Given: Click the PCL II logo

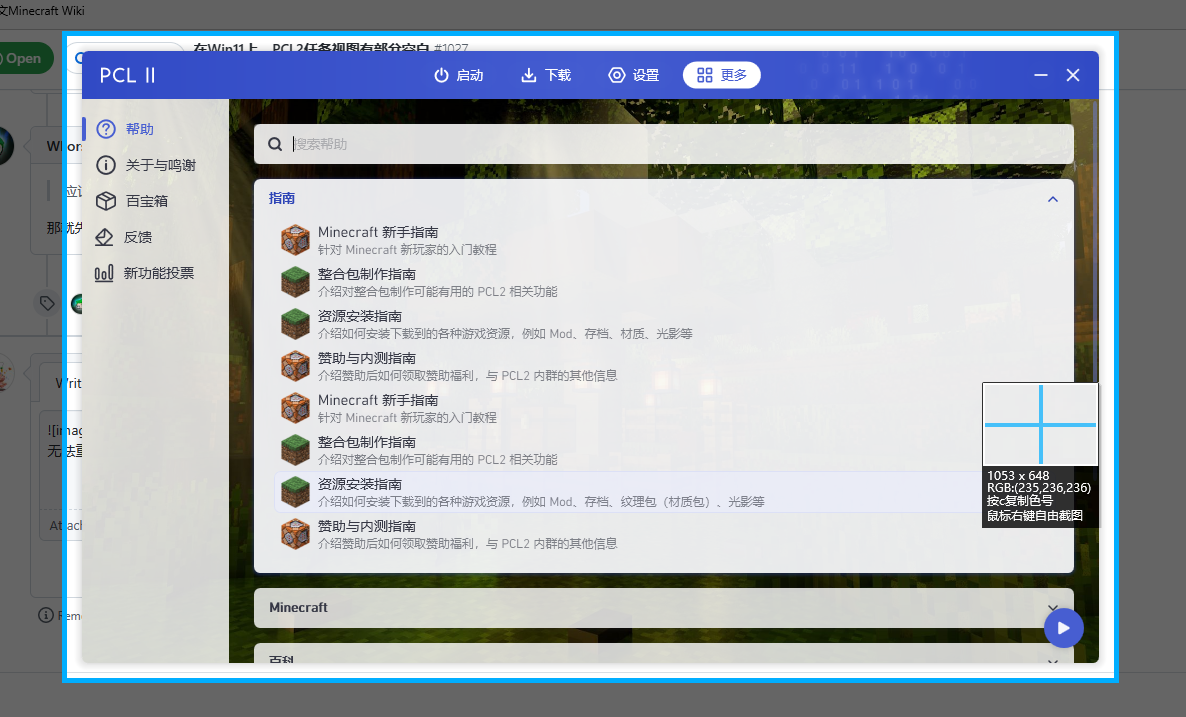Looking at the screenshot, I should click(127, 74).
